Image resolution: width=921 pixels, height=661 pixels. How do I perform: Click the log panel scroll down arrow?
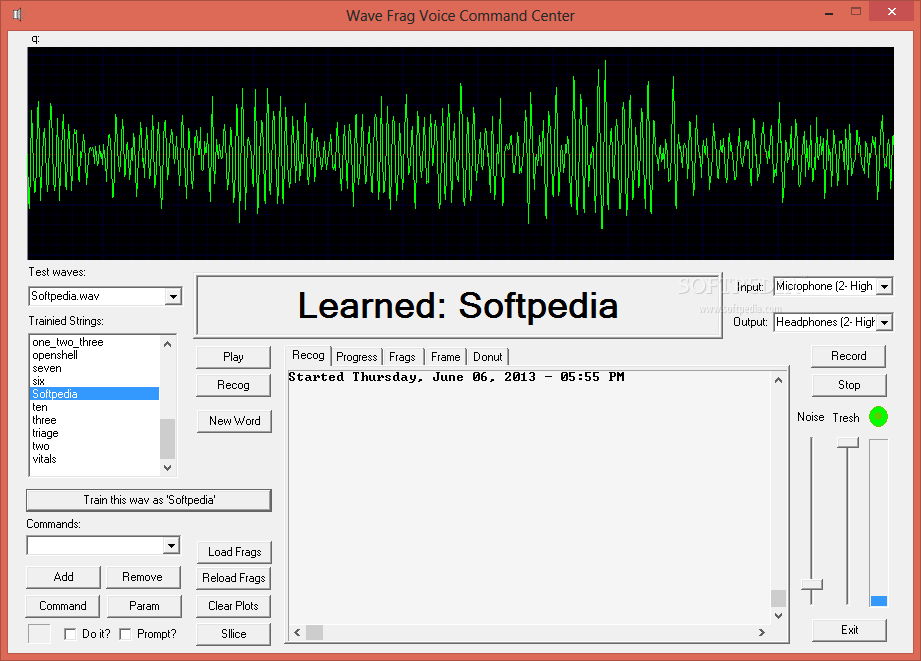778,616
